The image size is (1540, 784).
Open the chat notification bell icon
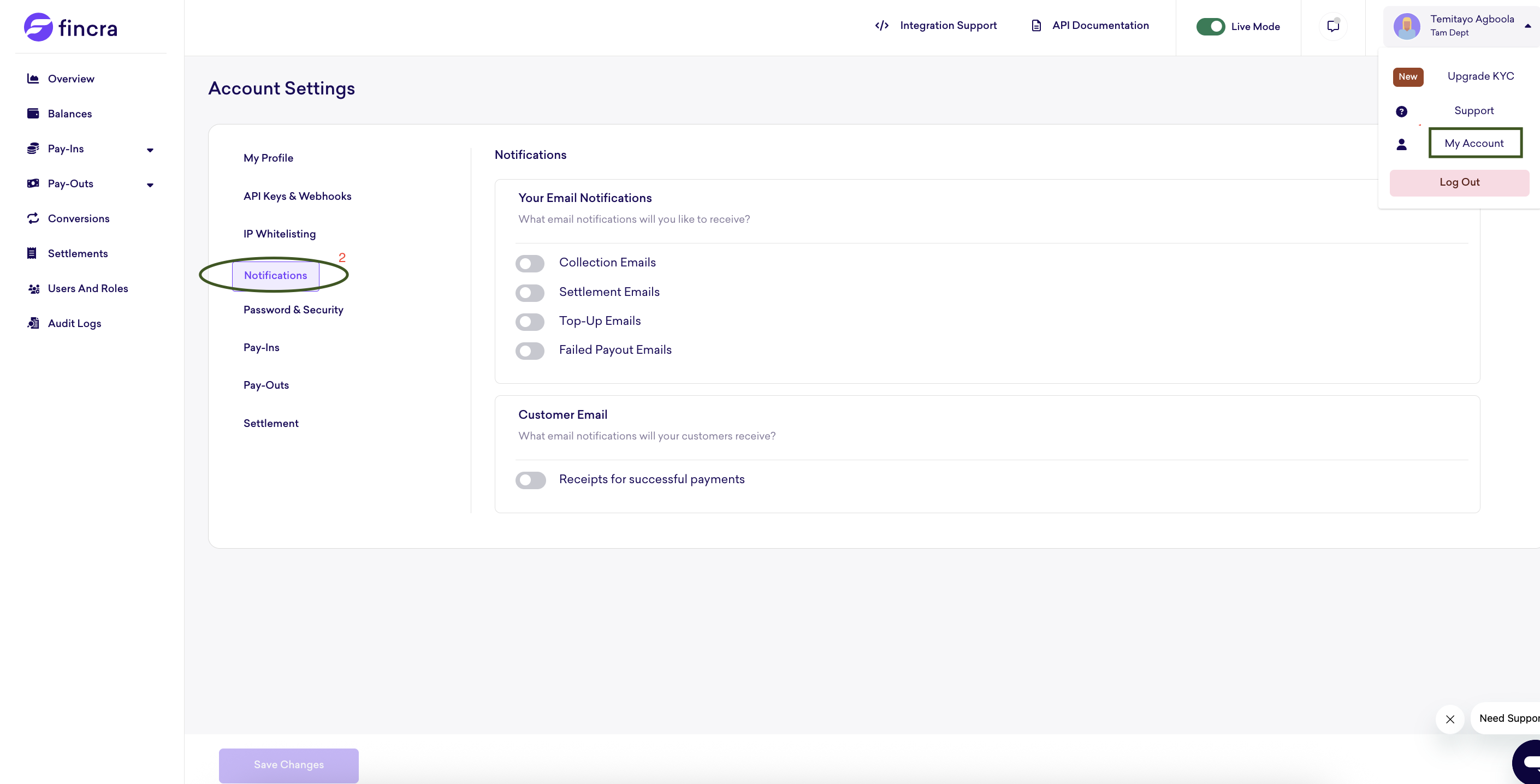tap(1332, 26)
